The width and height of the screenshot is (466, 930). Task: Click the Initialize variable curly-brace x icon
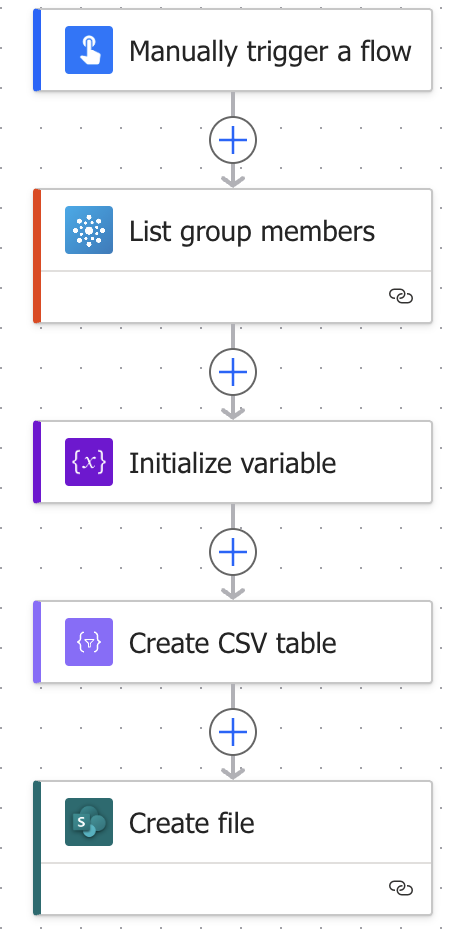[x=89, y=462]
